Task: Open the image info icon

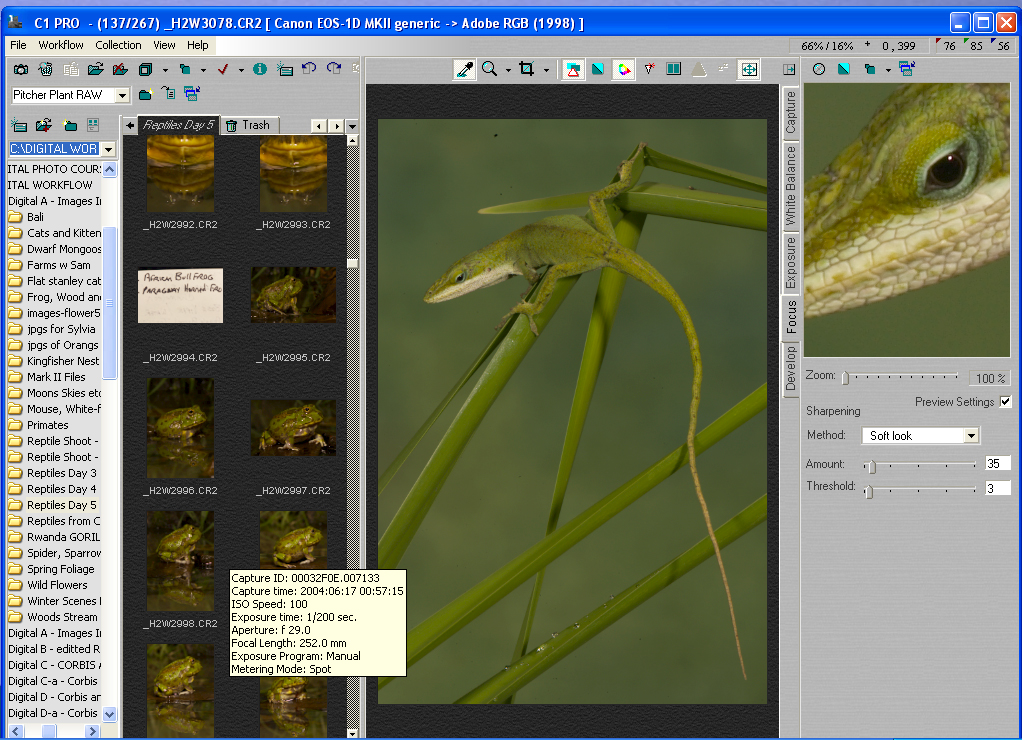Action: (x=261, y=69)
